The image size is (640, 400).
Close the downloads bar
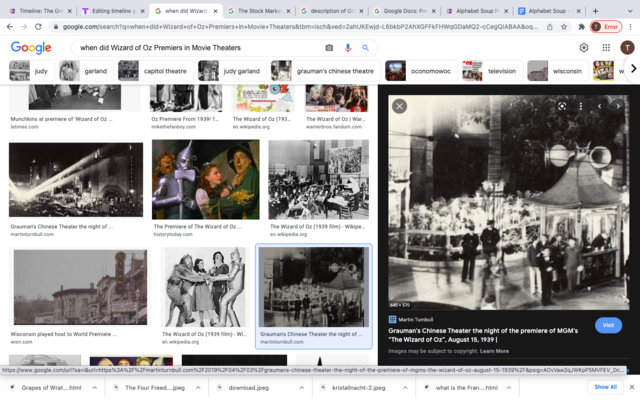(631, 387)
